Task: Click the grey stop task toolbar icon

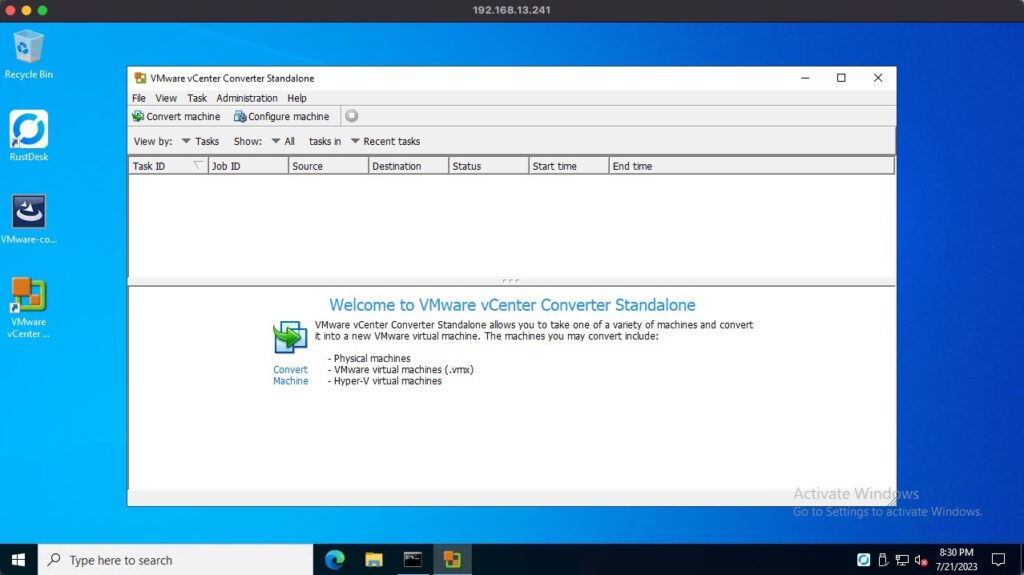Action: 351,116
